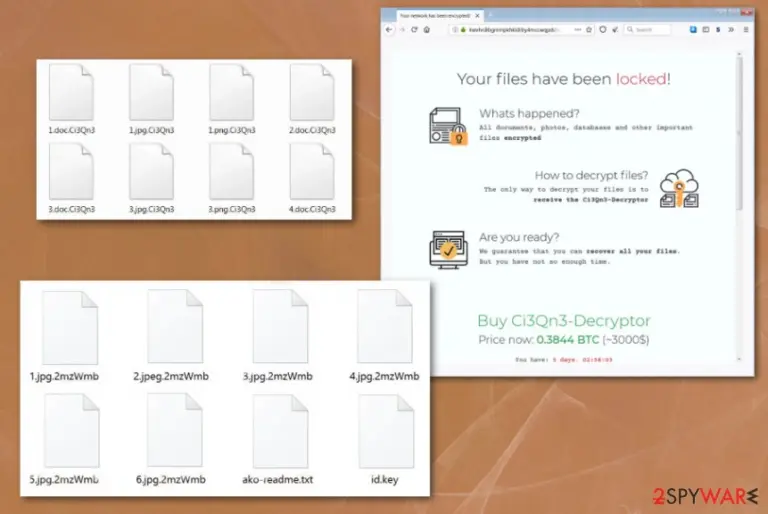The image size is (768, 514).
Task: Click the blue download toolbar icon
Action: click(x=693, y=30)
